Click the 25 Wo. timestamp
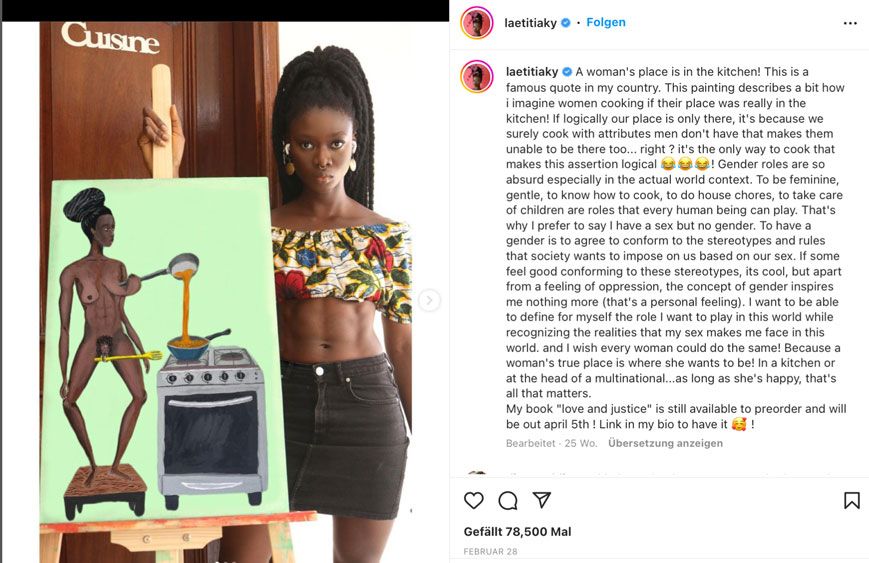This screenshot has height=563, width=869. [580, 443]
